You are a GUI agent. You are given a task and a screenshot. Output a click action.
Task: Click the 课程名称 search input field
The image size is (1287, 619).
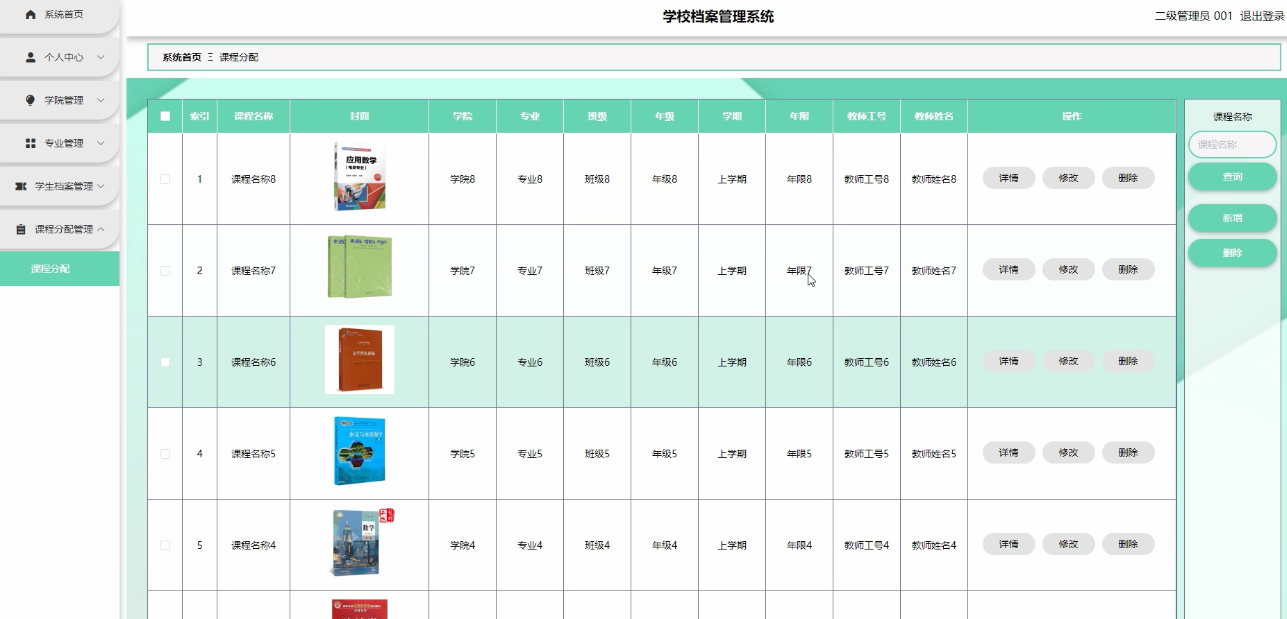click(x=1232, y=145)
